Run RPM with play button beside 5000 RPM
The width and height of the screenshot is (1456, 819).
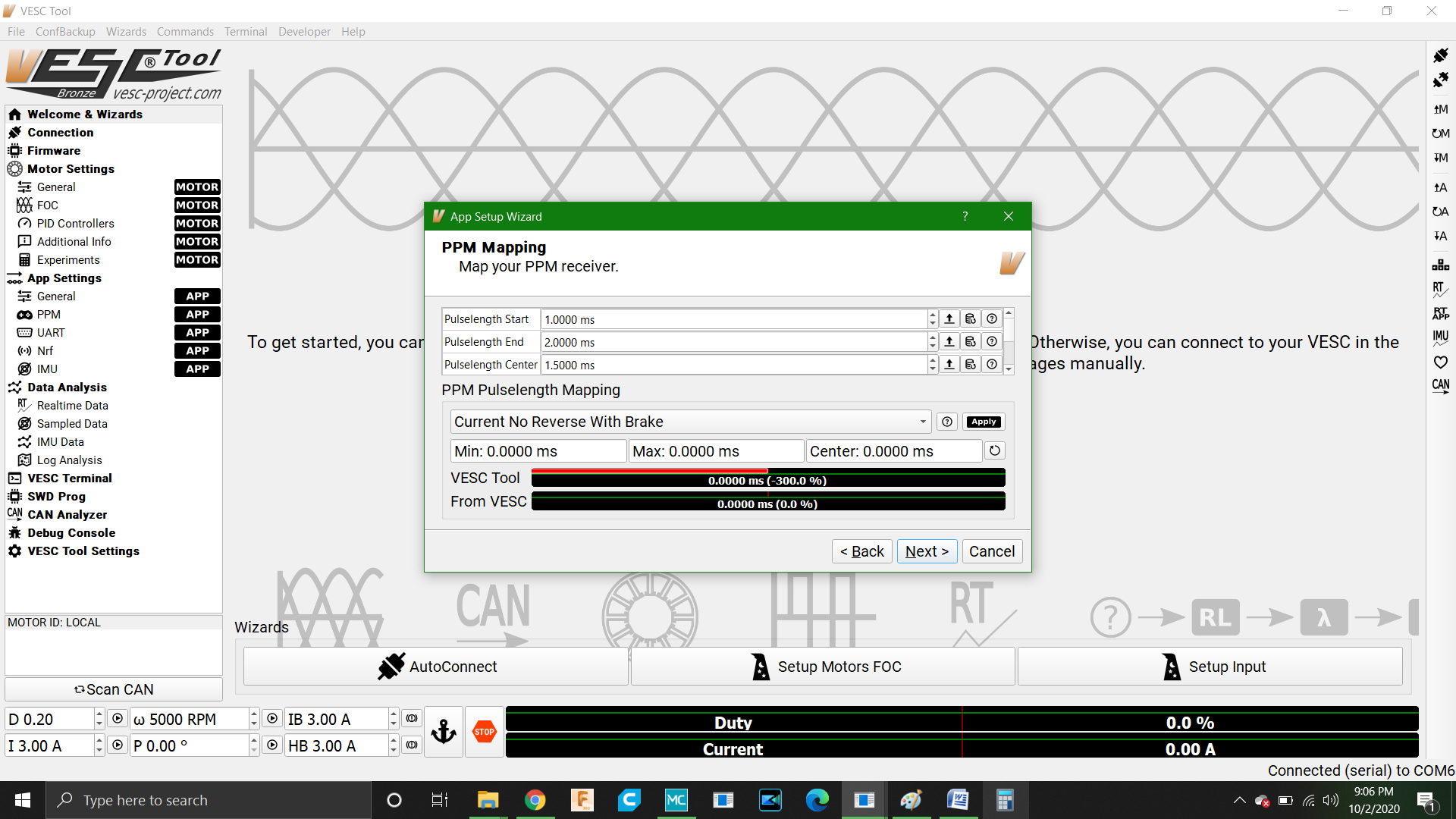272,718
